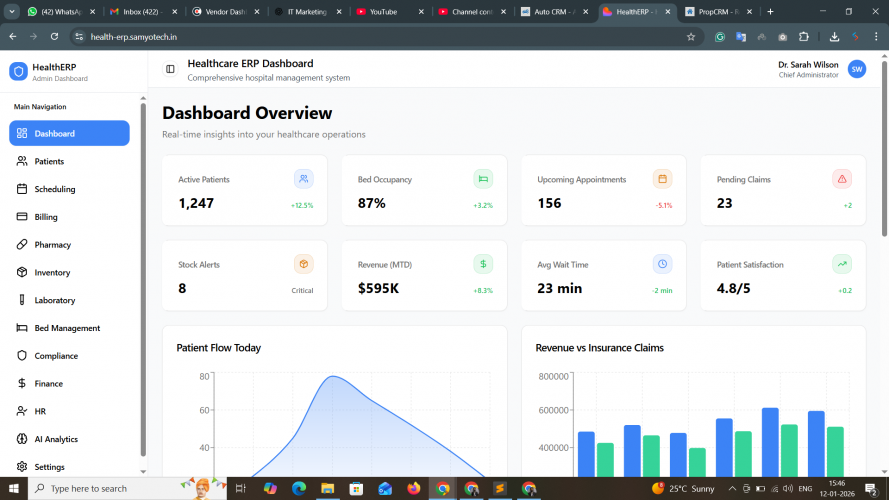Go to Scheduling section
This screenshot has width=889, height=500.
point(69,189)
